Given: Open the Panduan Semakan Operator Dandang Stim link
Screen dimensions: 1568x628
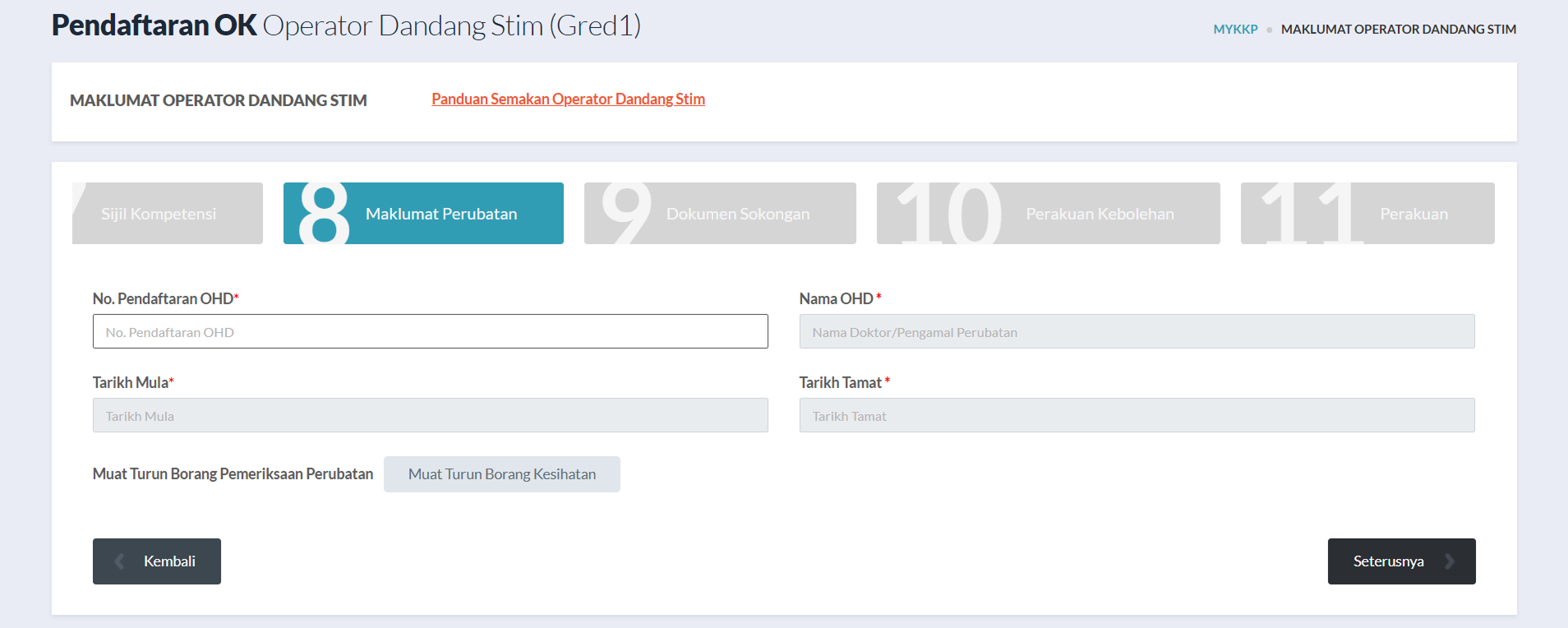Looking at the screenshot, I should tap(568, 99).
